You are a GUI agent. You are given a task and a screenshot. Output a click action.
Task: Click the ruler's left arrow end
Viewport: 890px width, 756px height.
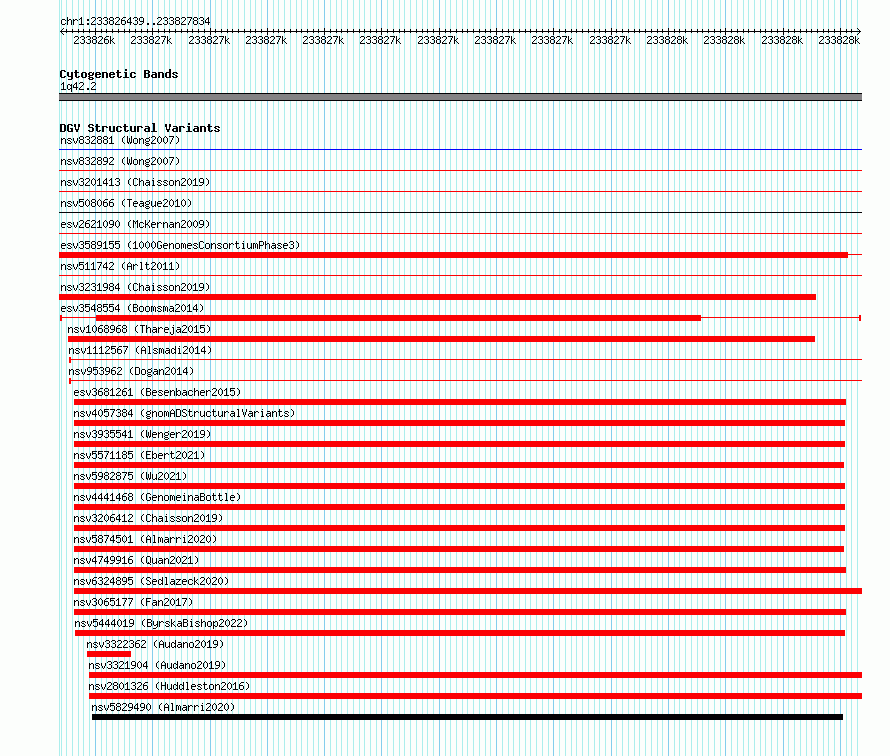[62, 31]
